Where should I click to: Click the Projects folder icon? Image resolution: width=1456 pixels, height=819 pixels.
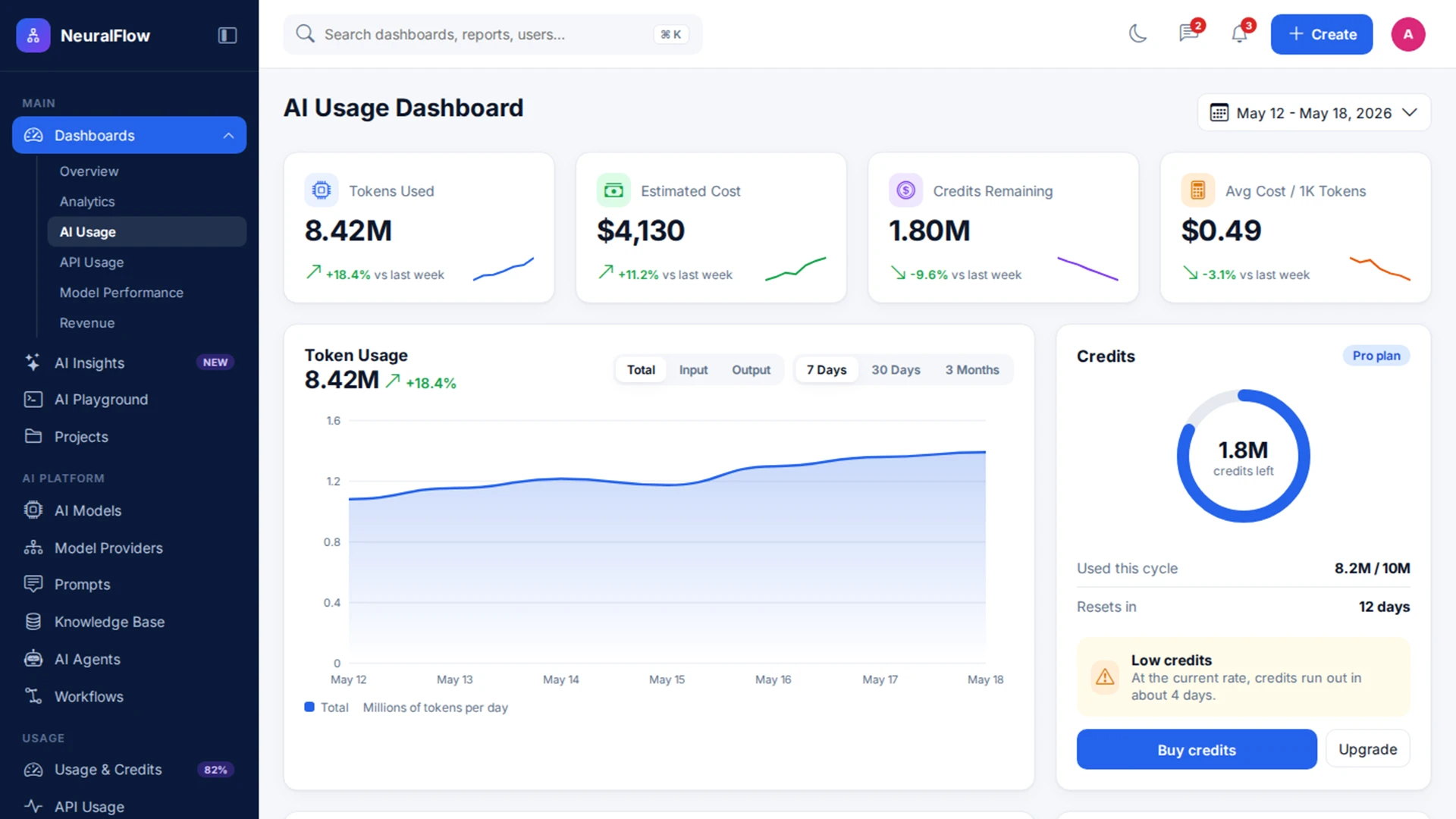(33, 436)
